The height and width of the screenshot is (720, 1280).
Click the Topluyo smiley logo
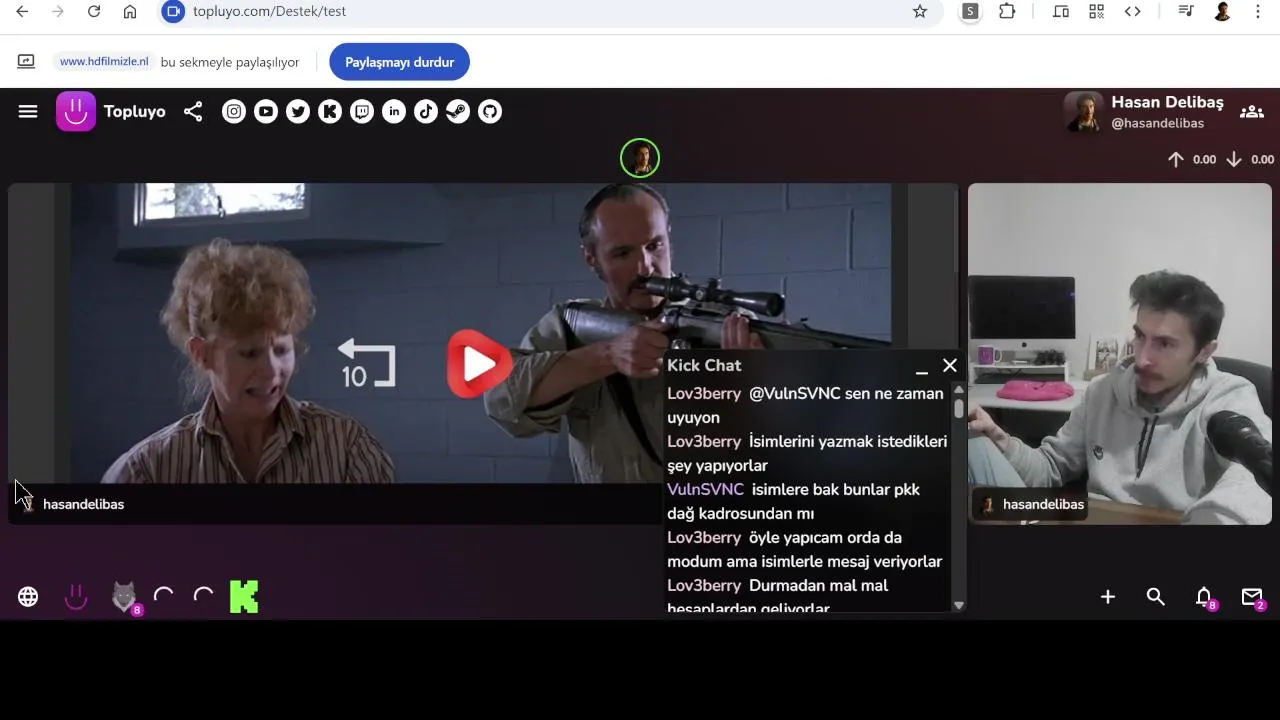coord(76,112)
